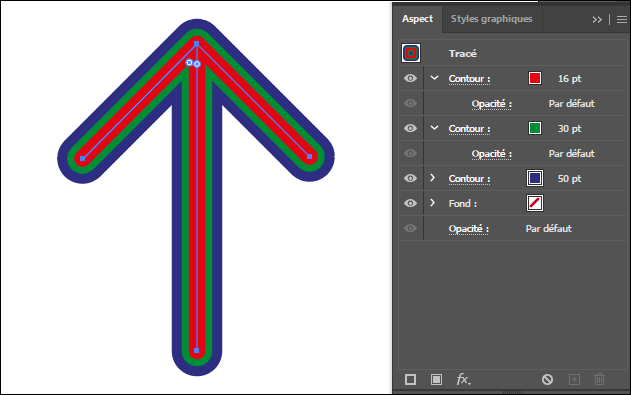This screenshot has height=395, width=631.
Task: Hide the 30 pt Contour stroke
Action: 410,128
